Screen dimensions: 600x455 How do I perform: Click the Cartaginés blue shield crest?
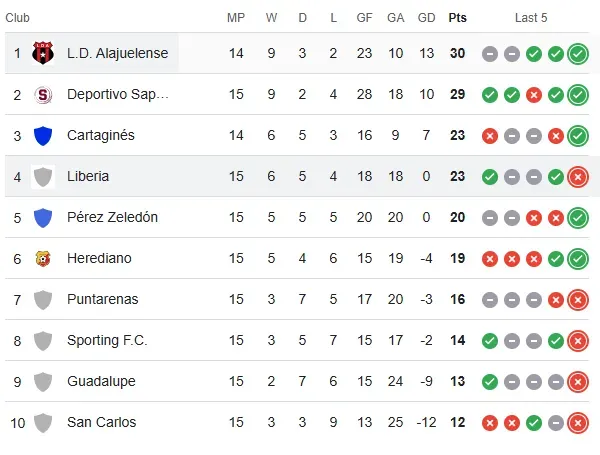coord(42,135)
